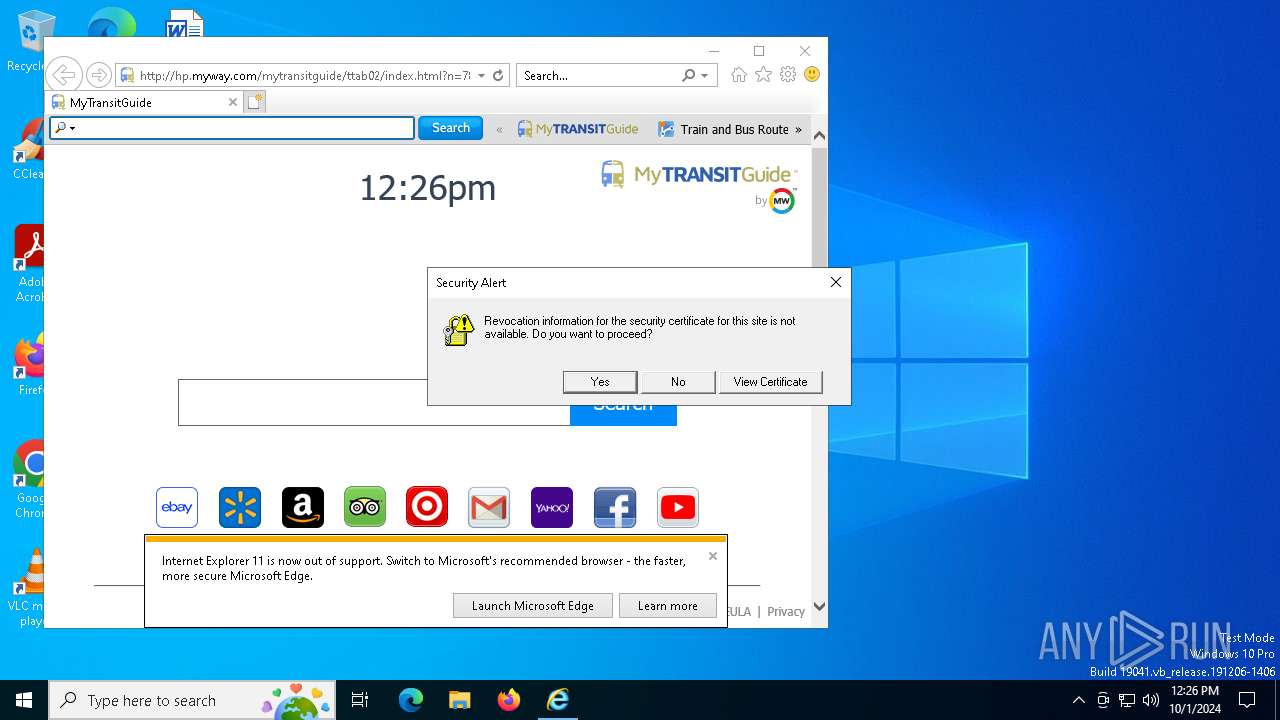Image resolution: width=1280 pixels, height=720 pixels.
Task: Expand the search provider dropdown arrow
Action: [704, 75]
